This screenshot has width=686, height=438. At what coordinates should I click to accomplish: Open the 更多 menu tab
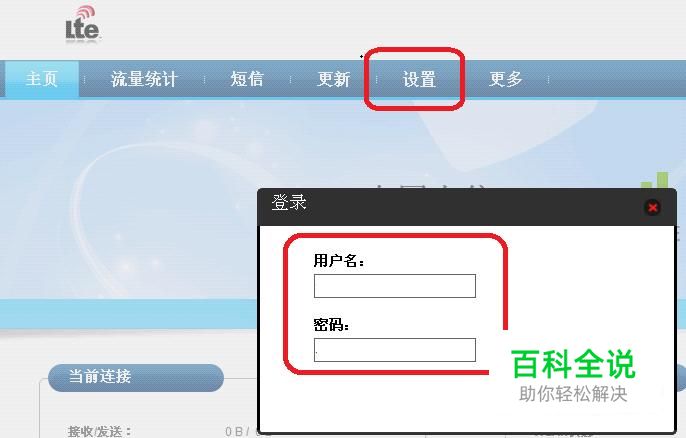click(x=505, y=79)
